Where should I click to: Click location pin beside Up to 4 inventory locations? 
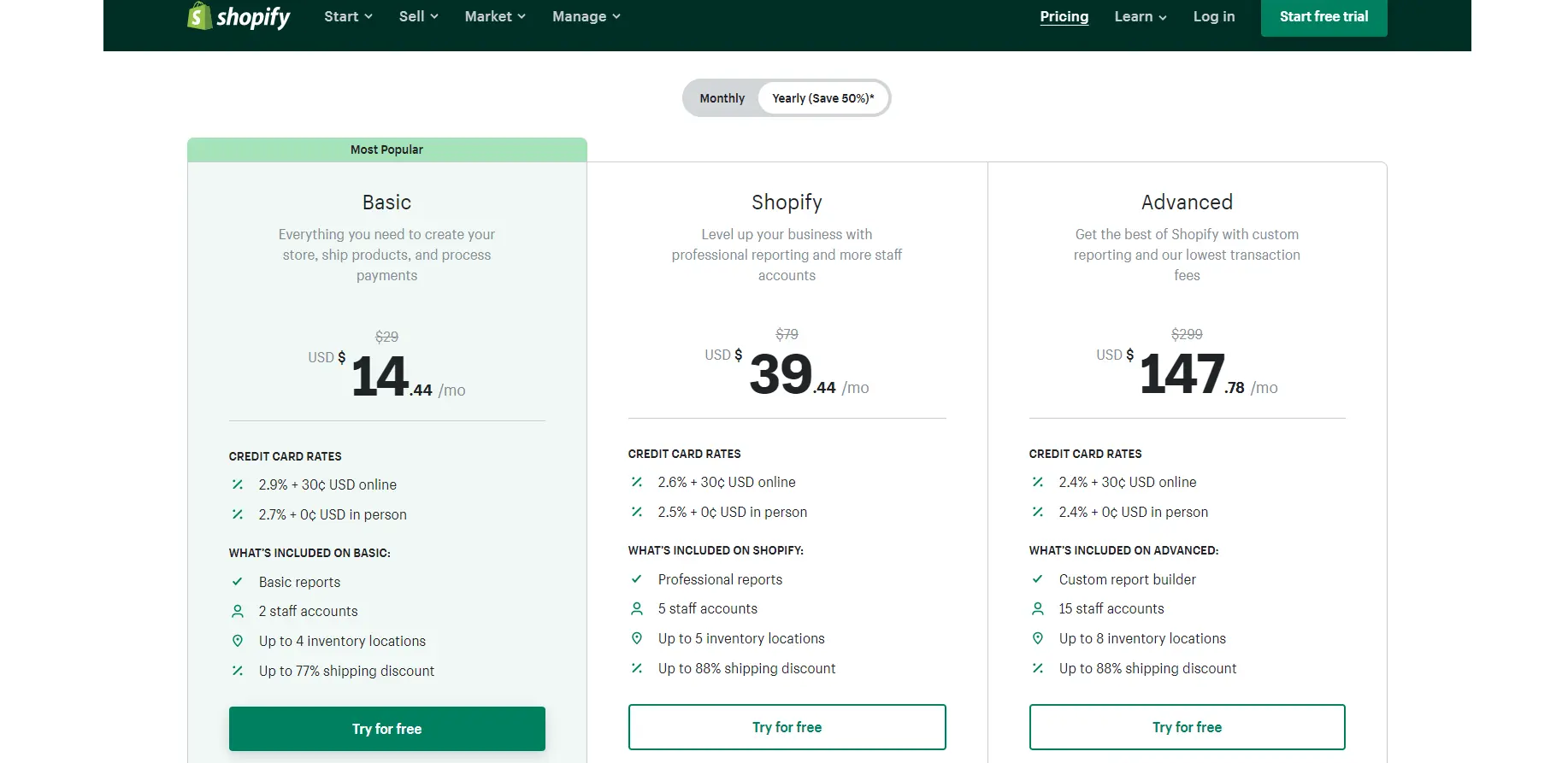[x=238, y=641]
